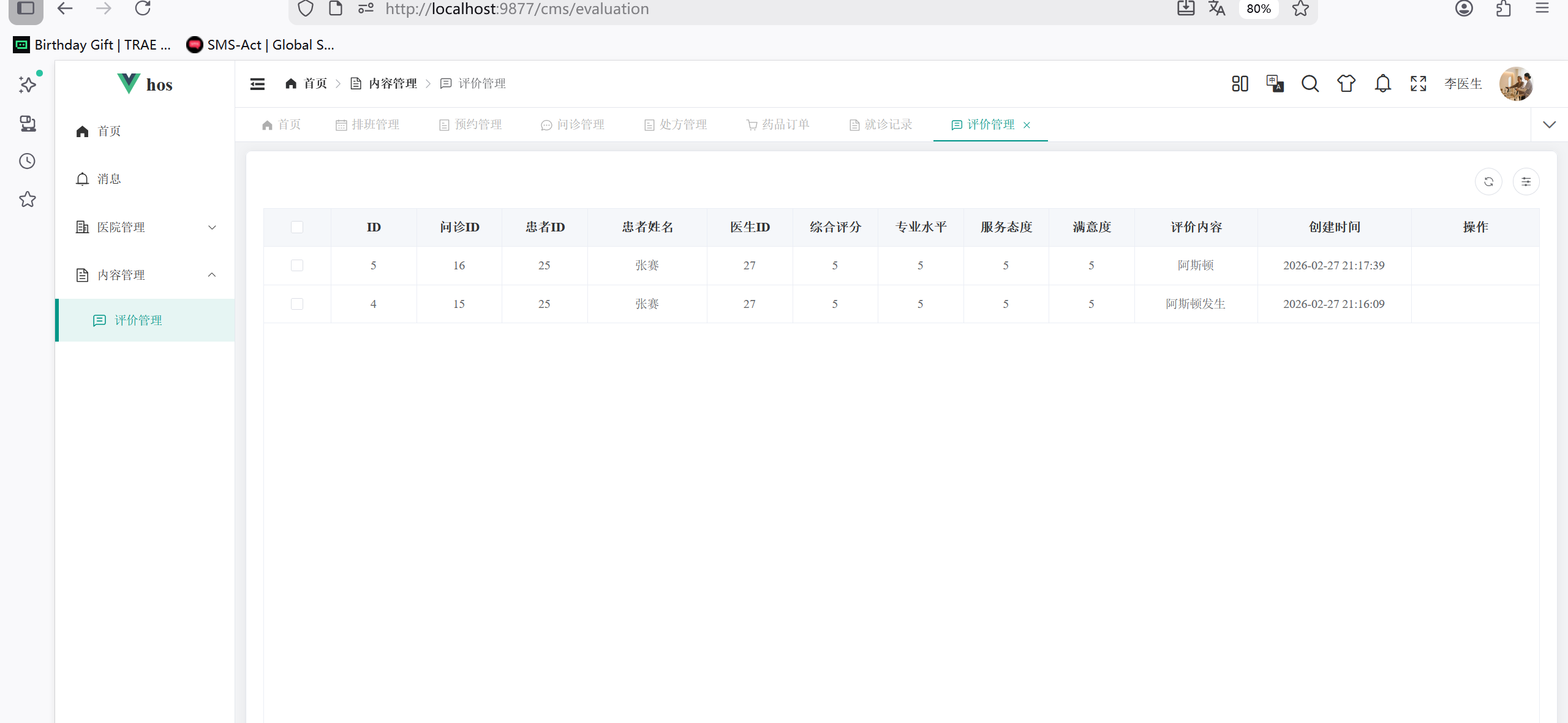
Task: Click the table refresh button
Action: click(1488, 182)
